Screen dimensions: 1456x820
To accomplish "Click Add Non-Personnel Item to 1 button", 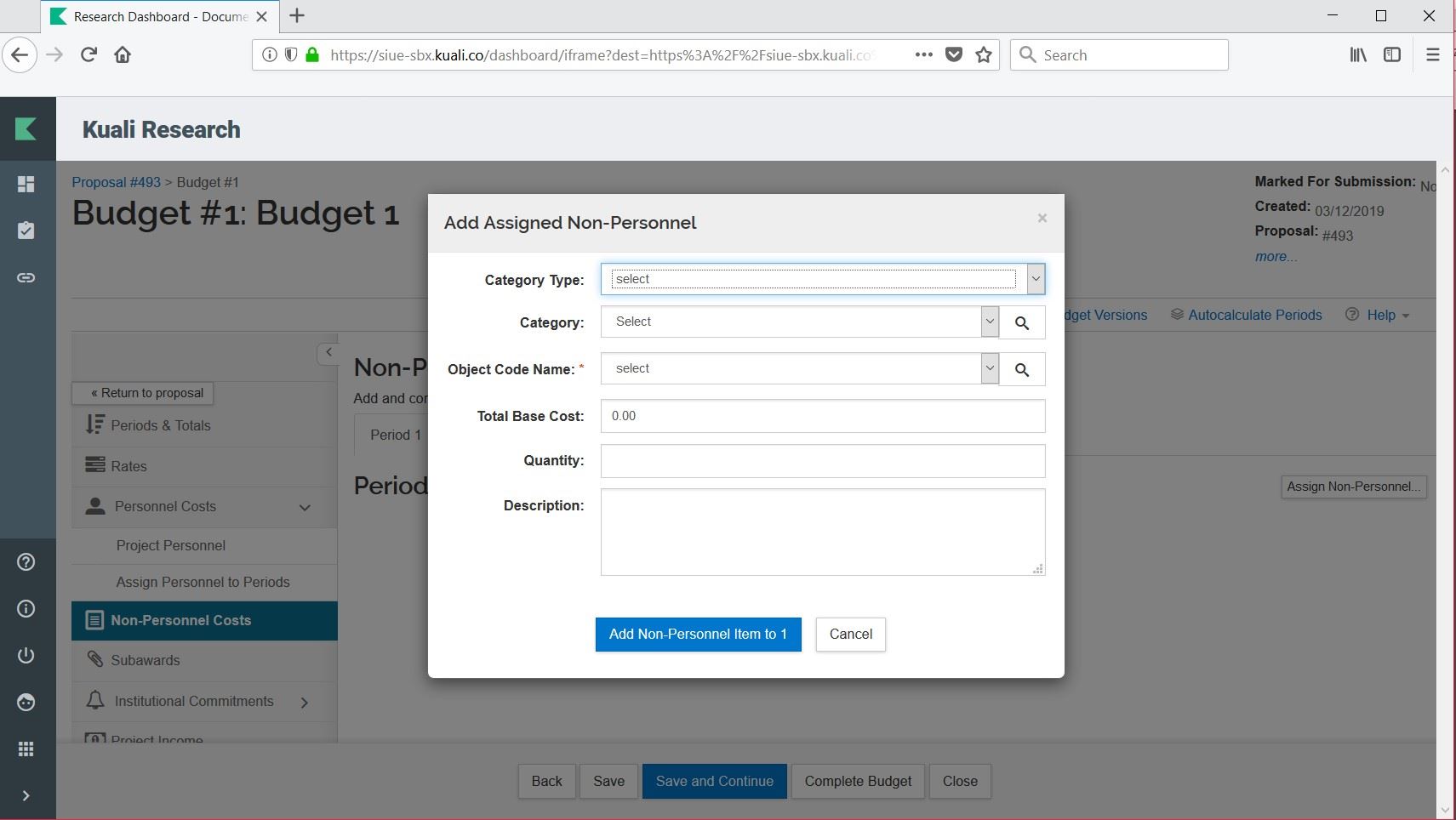I will [x=698, y=635].
